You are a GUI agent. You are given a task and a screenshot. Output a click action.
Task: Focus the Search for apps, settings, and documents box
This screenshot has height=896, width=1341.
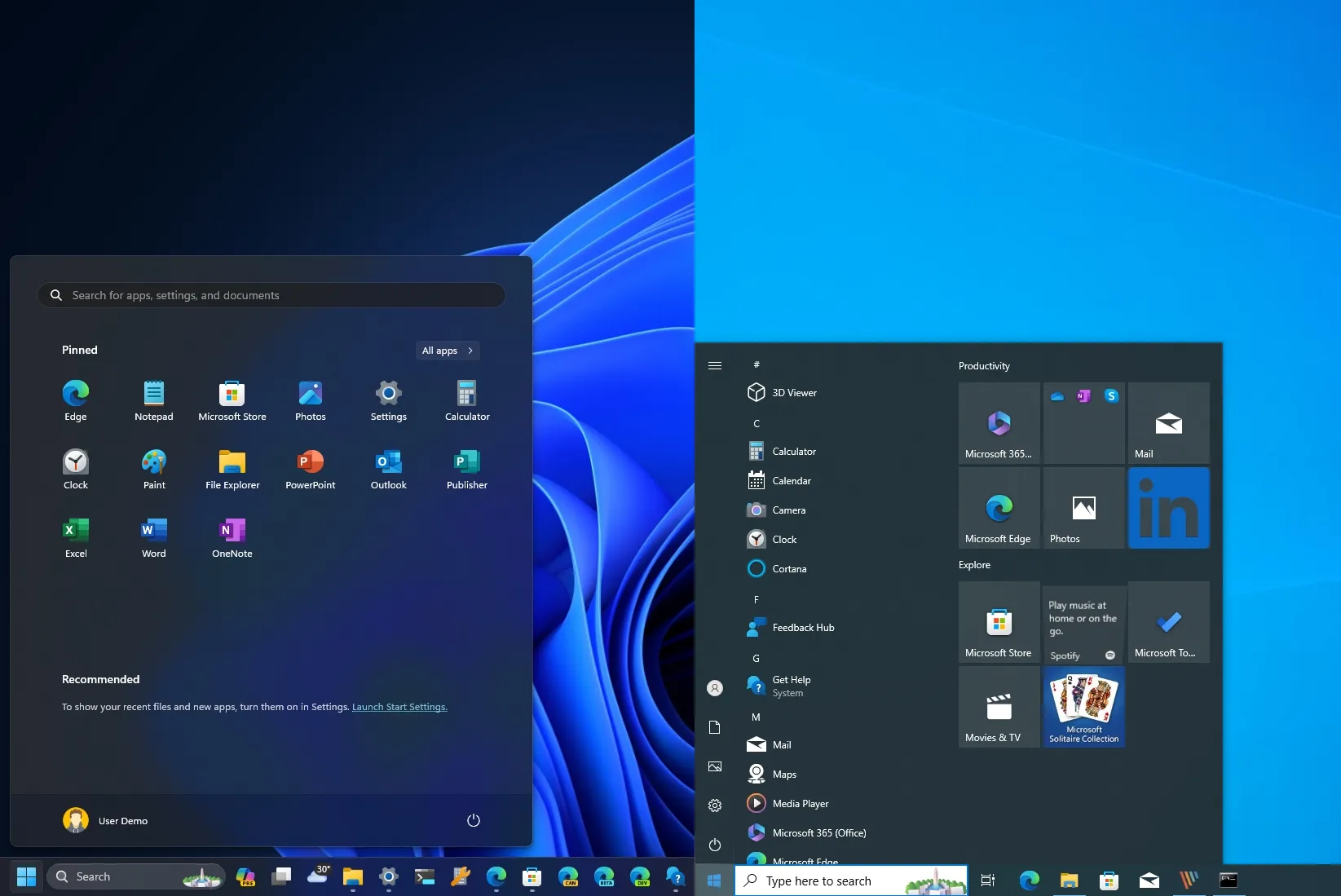[x=271, y=295]
